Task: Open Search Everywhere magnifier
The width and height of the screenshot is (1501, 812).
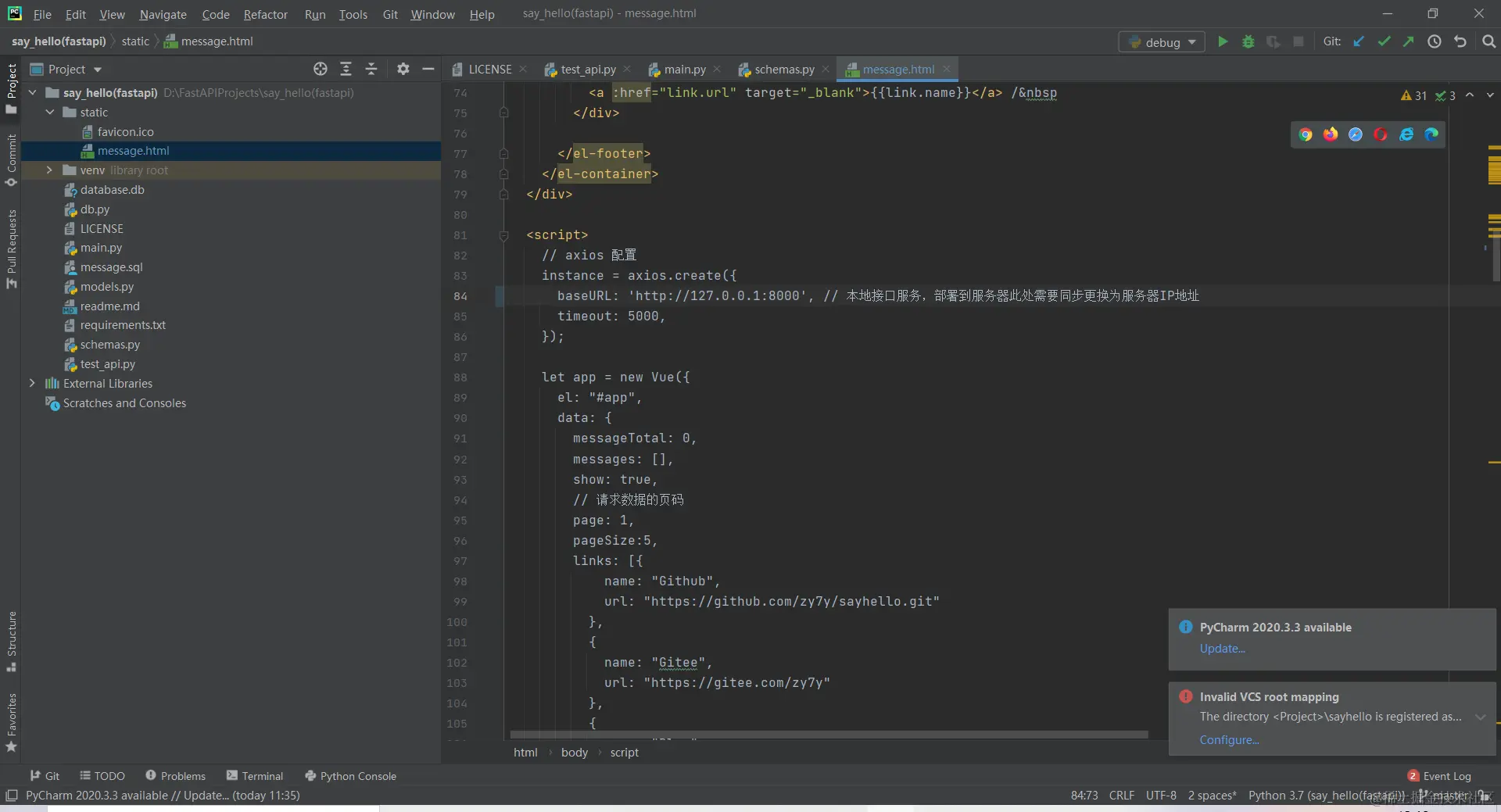Action: (1488, 41)
